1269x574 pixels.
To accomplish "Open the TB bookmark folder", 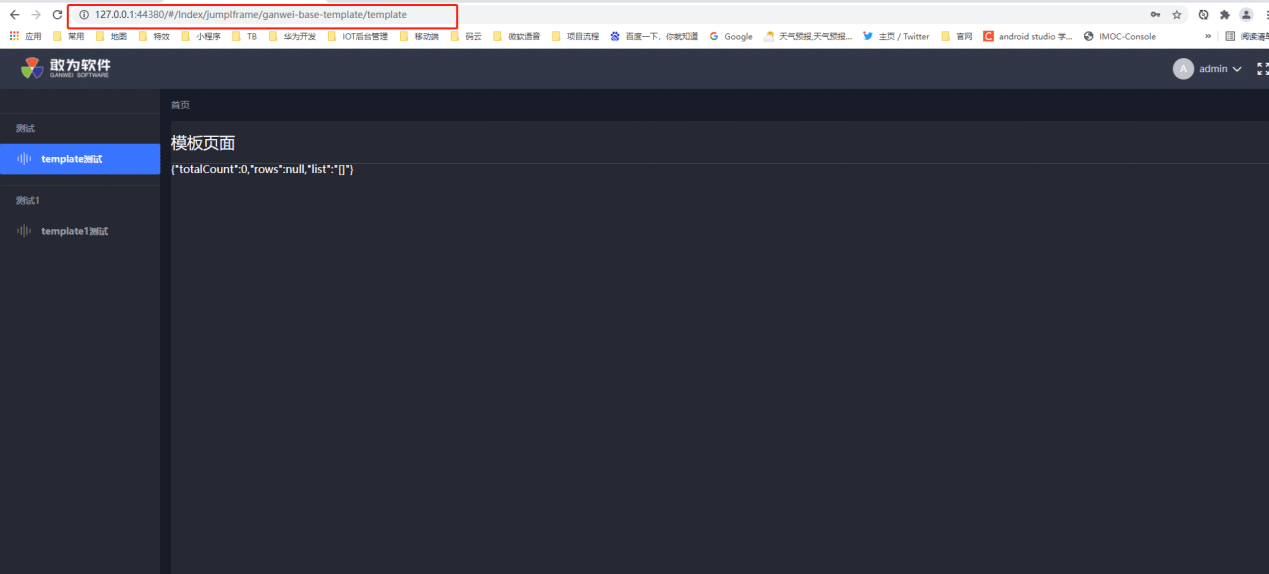I will click(244, 36).
